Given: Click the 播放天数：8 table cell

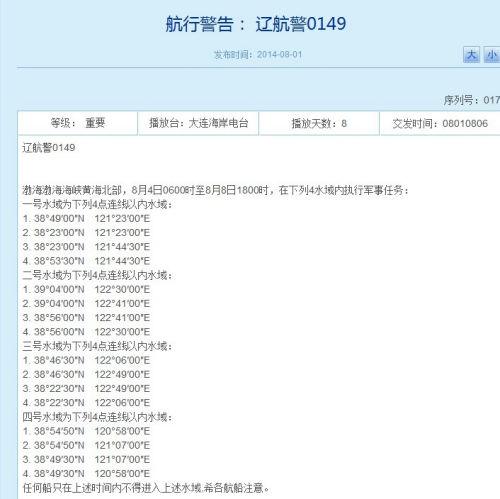Looking at the screenshot, I should 319,123.
